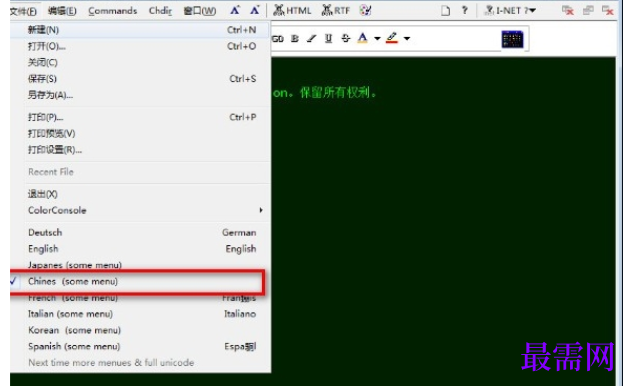Screen dimensions: 633x388
Task: Export console output as HTML
Action: pos(292,10)
